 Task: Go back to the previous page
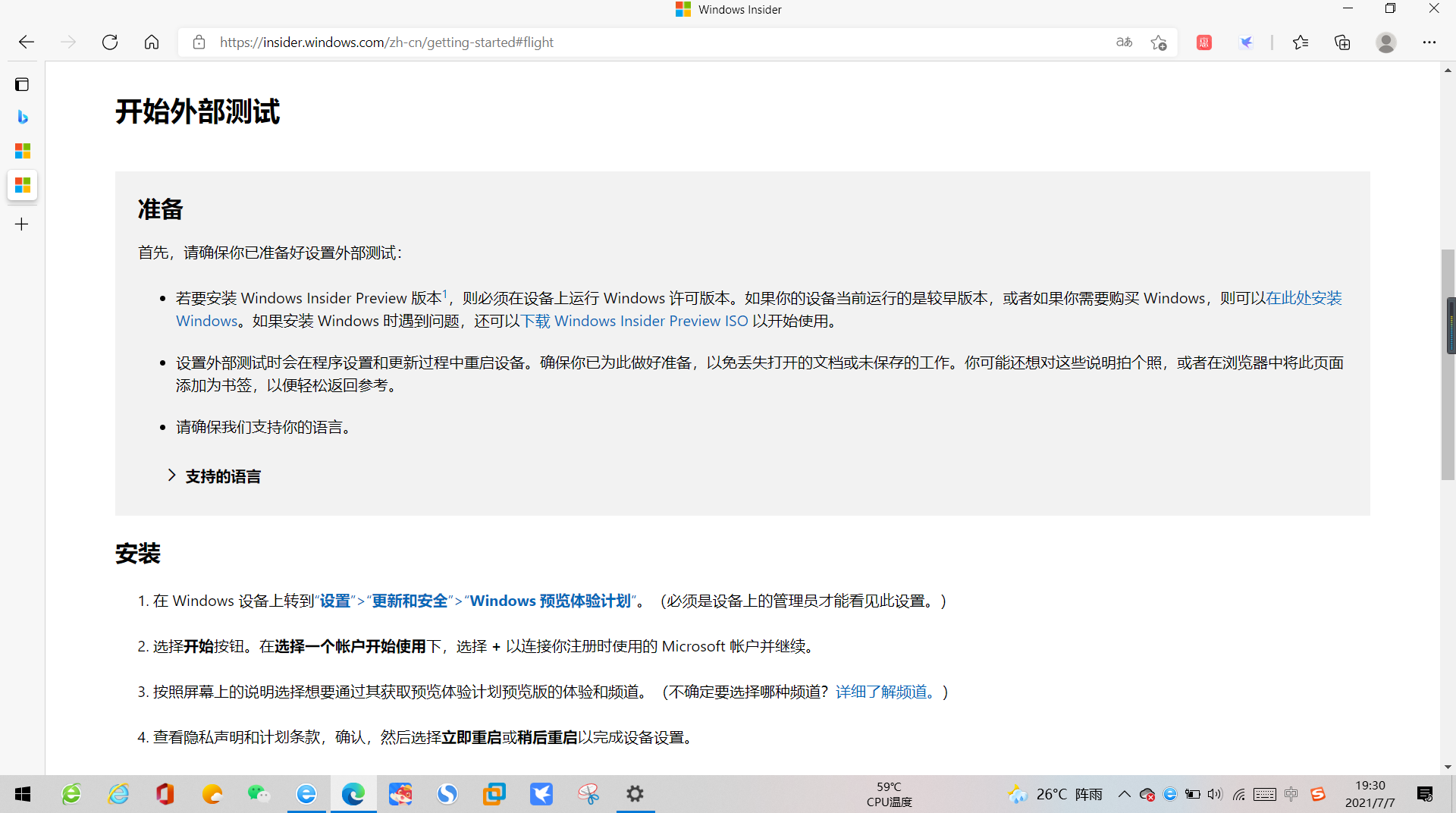click(x=27, y=42)
